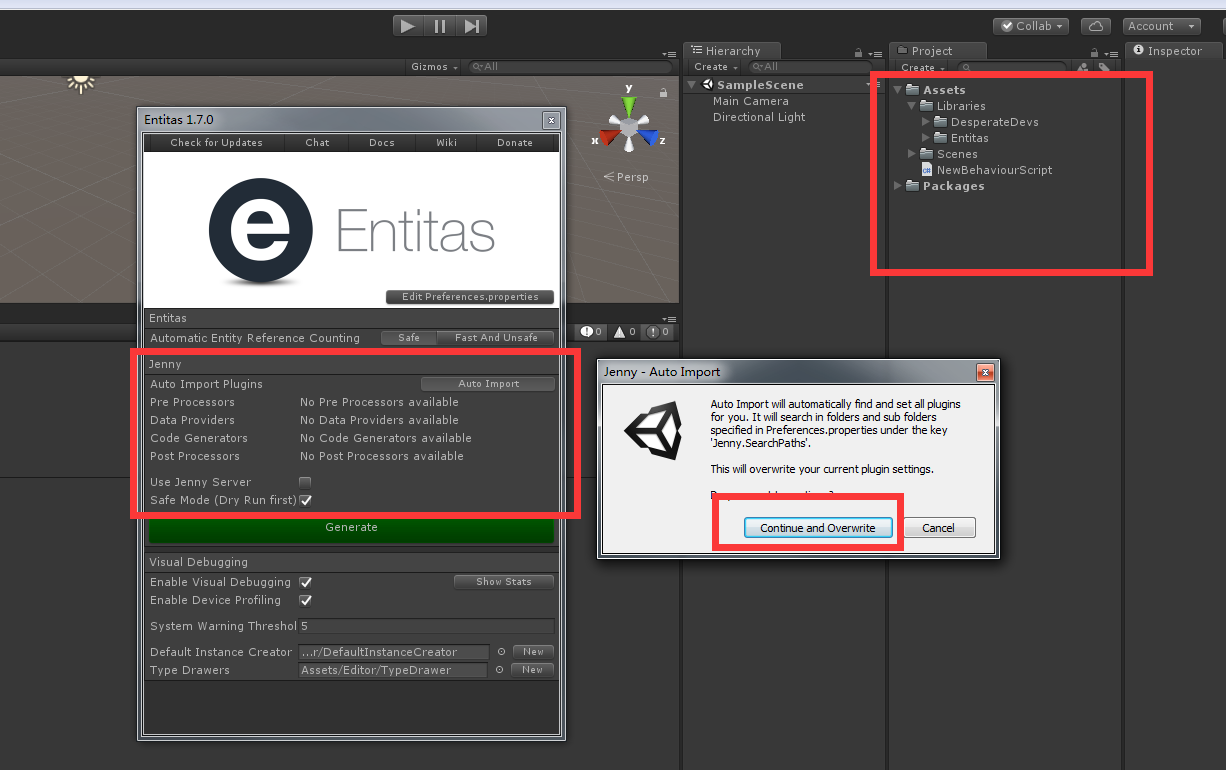Enable Use Jenny Server
1226x770 pixels.
pos(305,482)
